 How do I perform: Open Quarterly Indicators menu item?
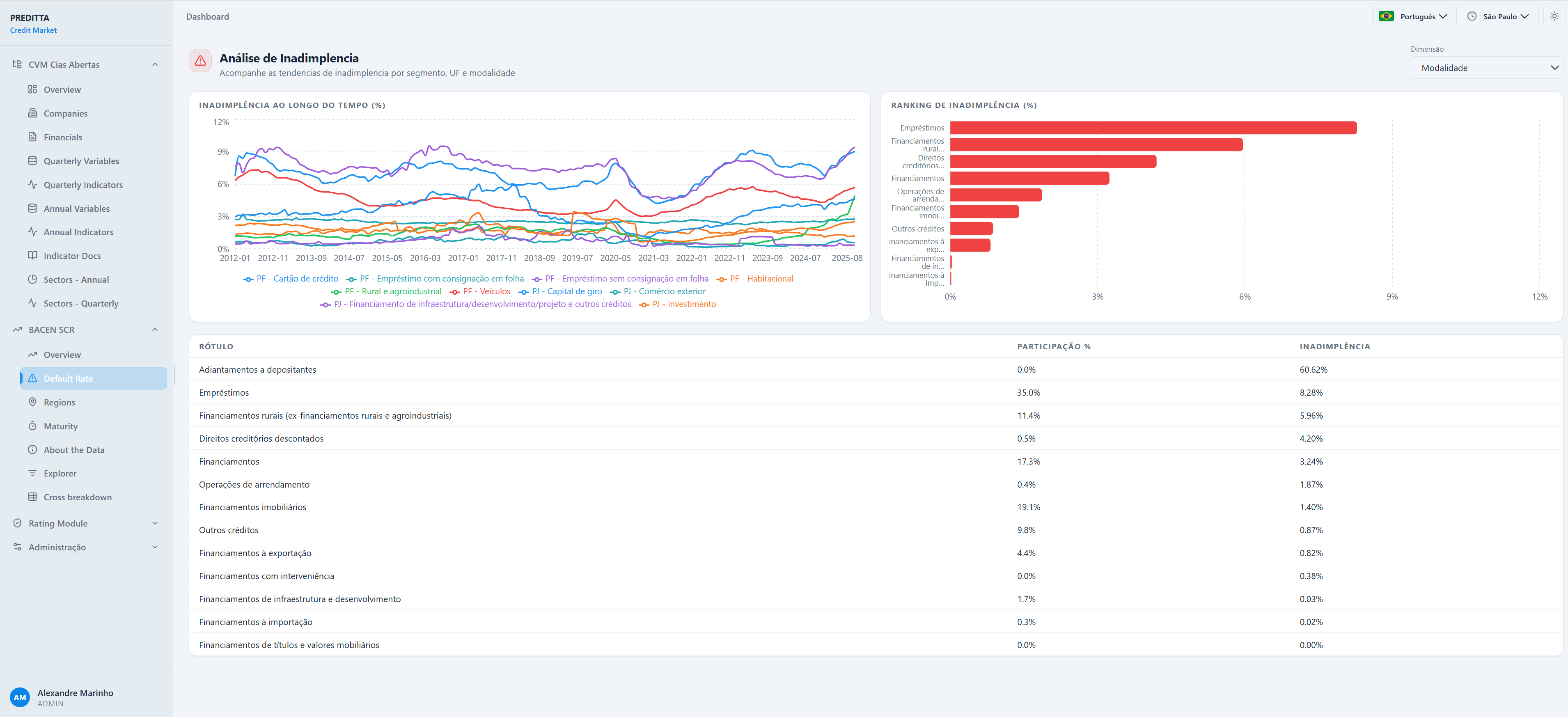pos(83,185)
